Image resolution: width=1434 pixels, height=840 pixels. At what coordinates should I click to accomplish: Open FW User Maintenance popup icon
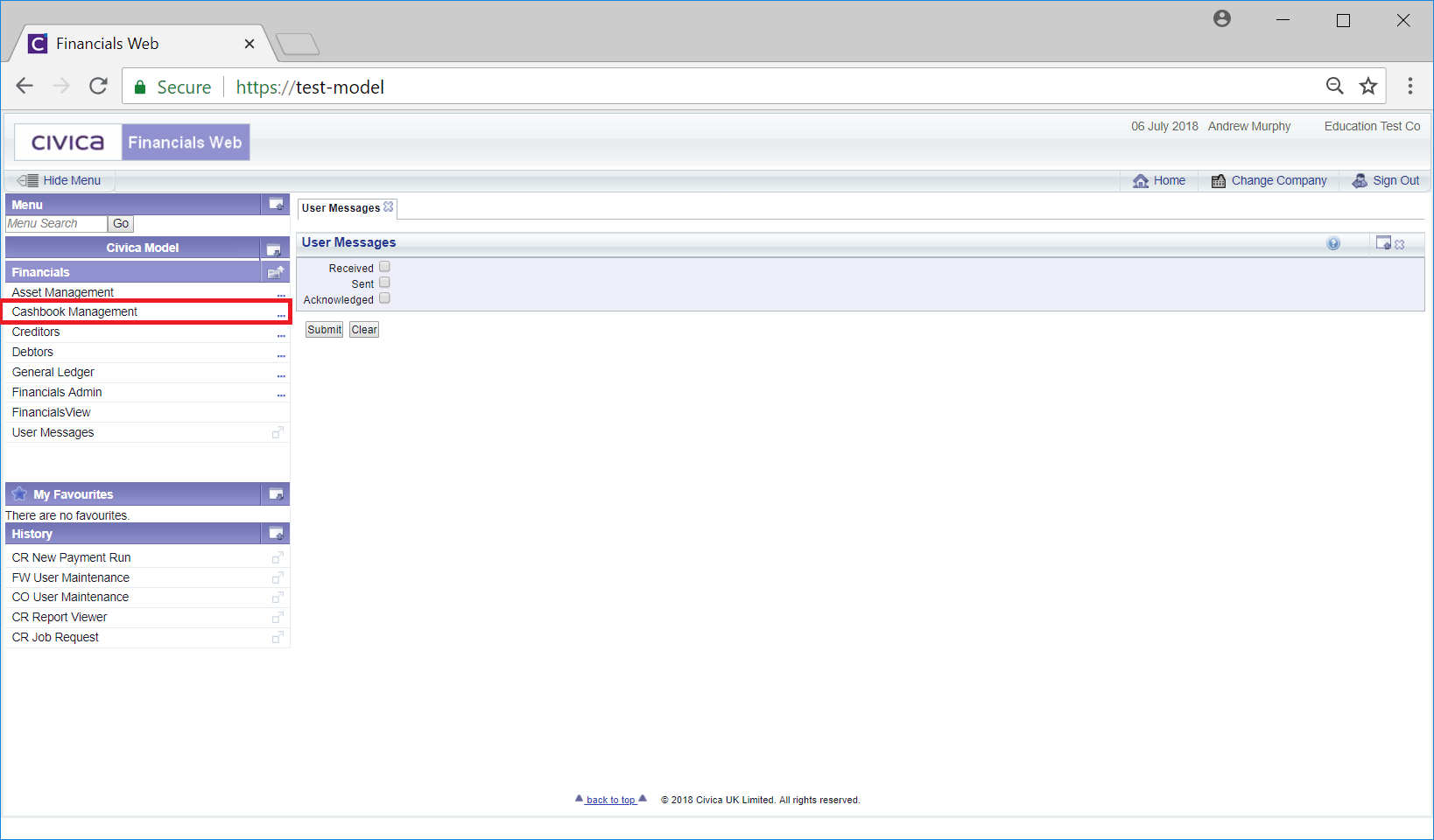click(x=278, y=577)
